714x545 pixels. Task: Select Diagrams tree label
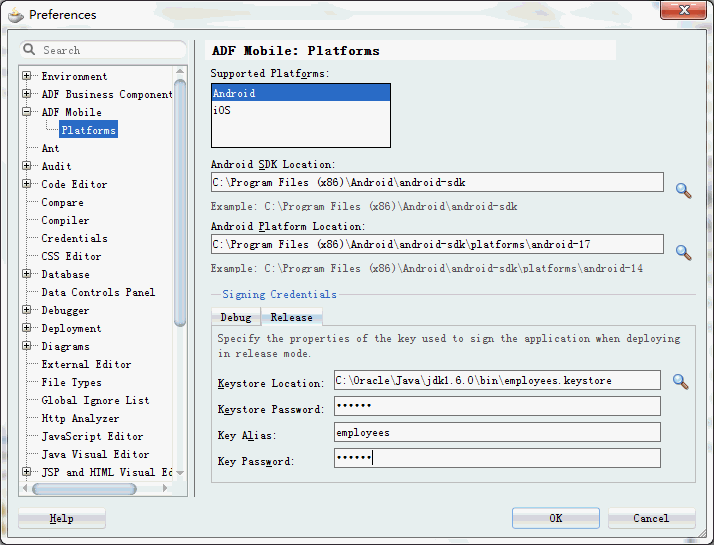(65, 346)
